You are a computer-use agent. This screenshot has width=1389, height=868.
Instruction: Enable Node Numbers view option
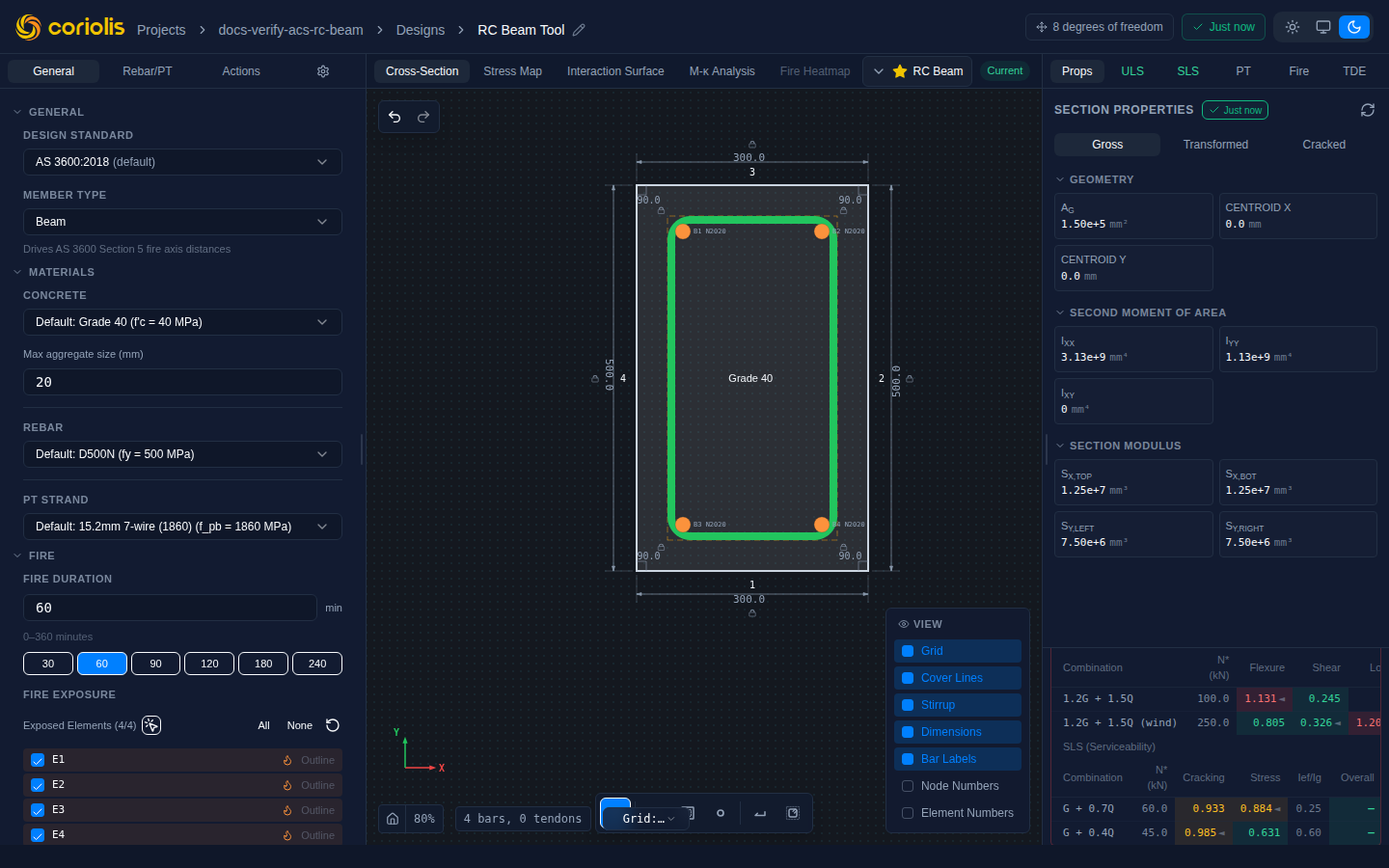coord(958,786)
